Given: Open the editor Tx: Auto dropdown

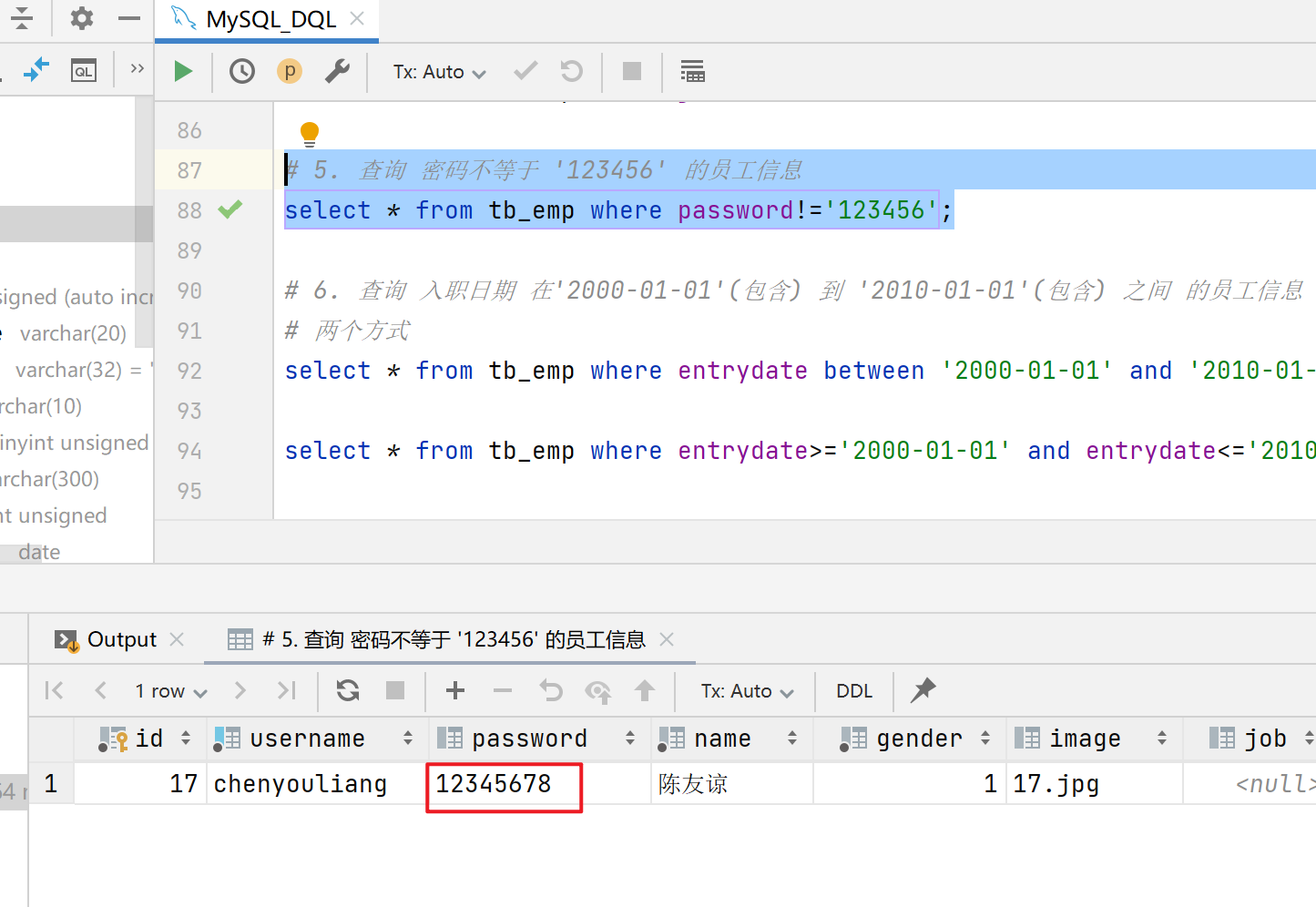Looking at the screenshot, I should click(440, 72).
